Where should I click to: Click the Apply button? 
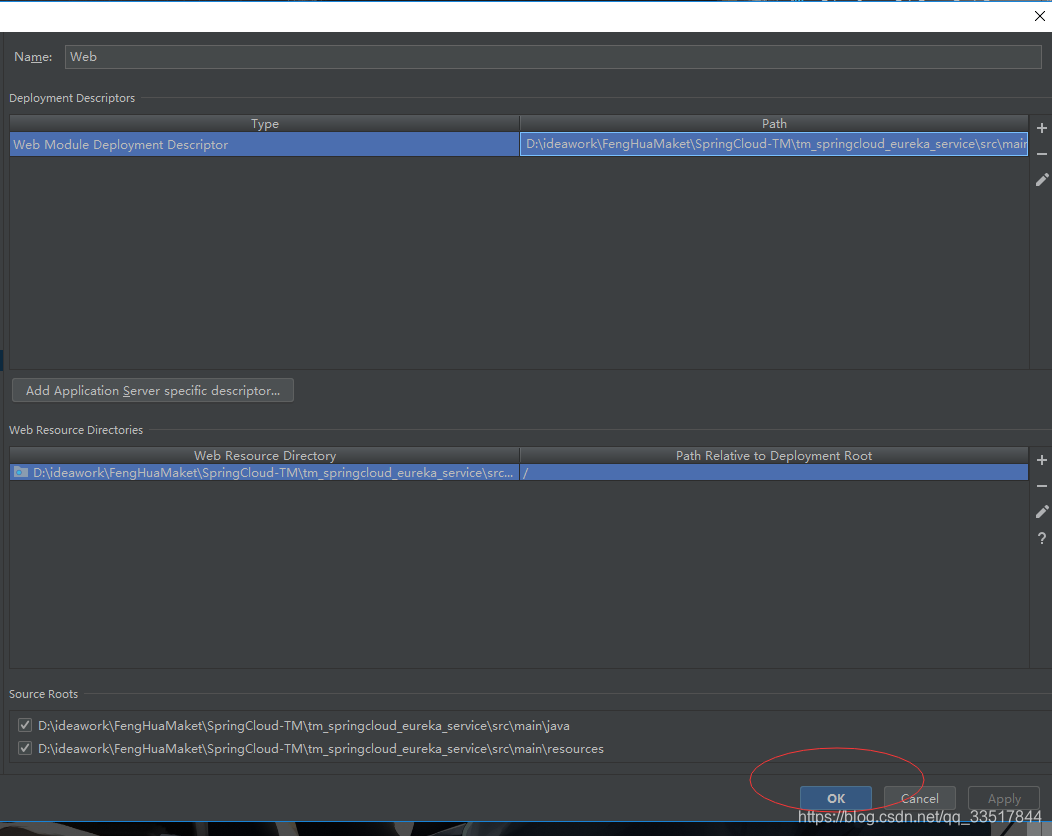point(1003,798)
